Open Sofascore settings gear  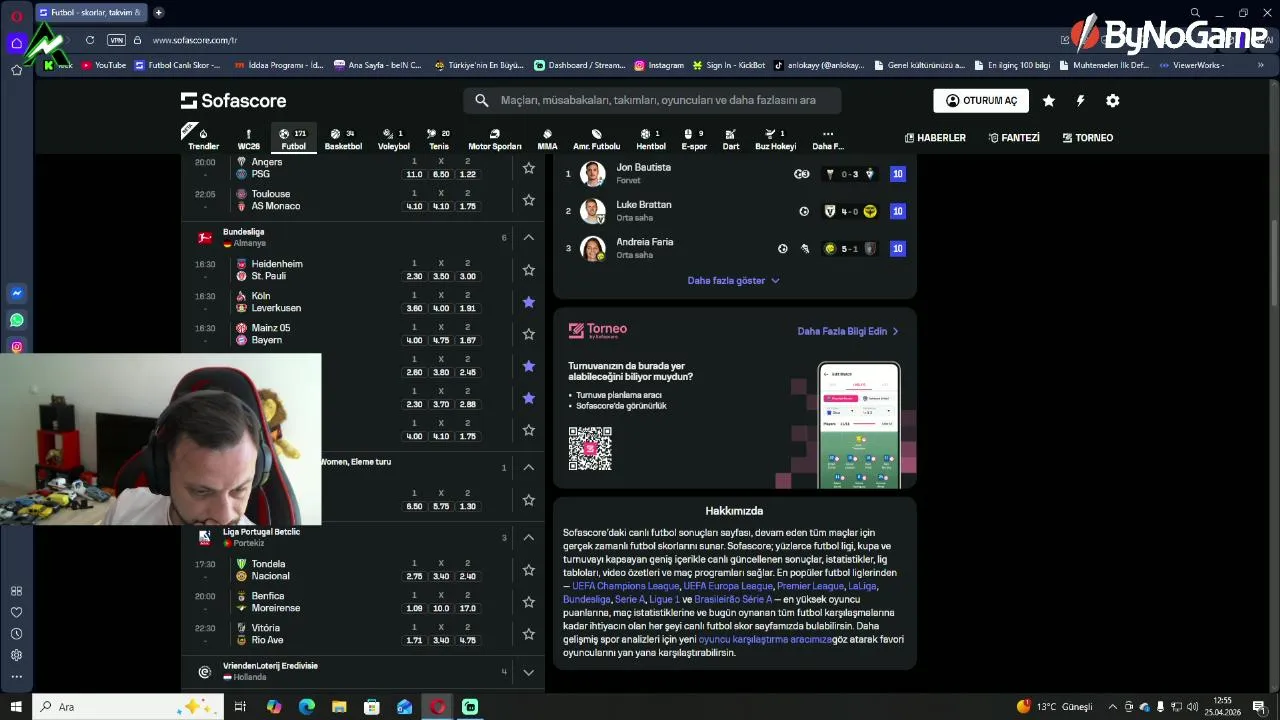pos(1112,101)
